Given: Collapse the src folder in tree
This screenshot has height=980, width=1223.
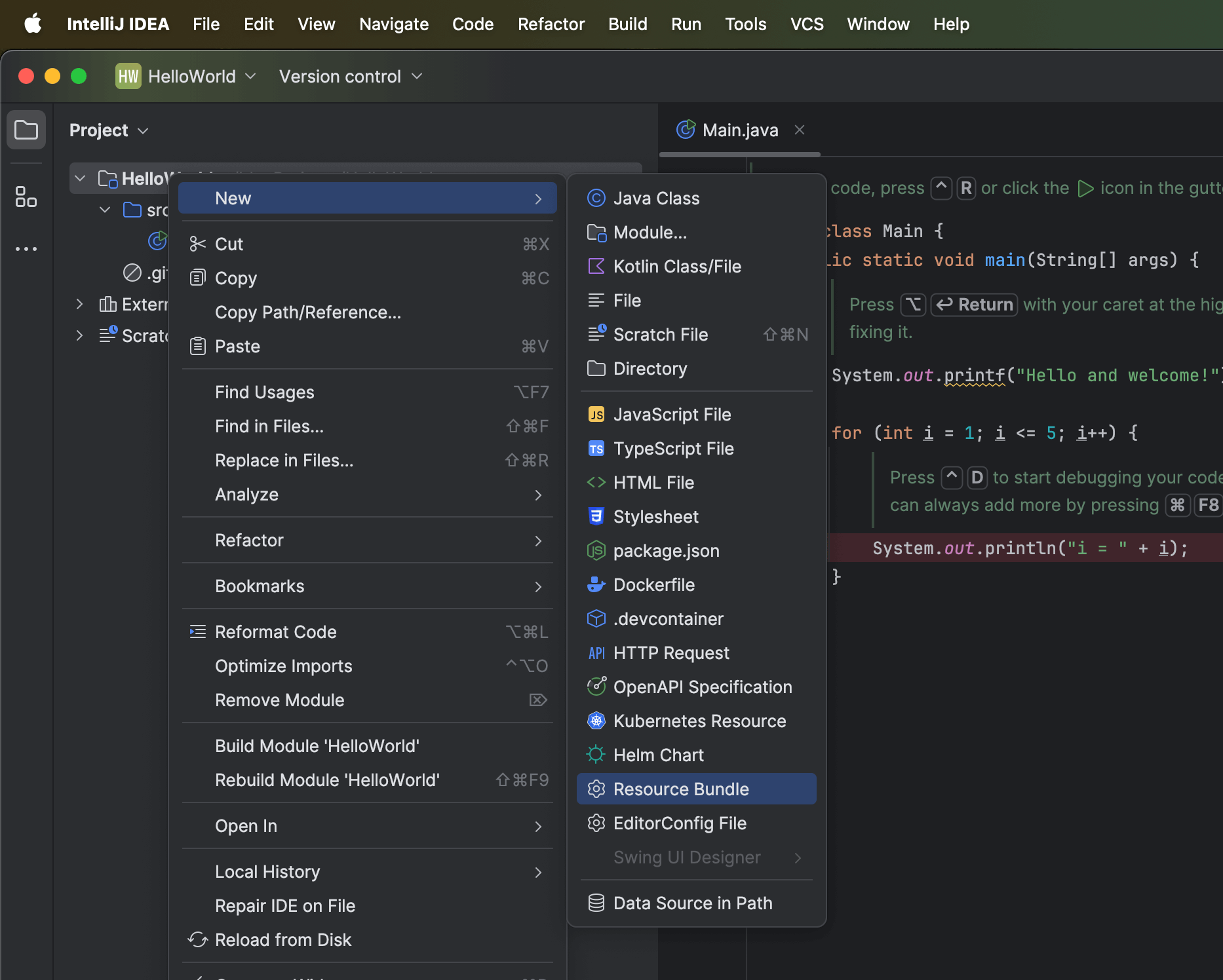Looking at the screenshot, I should click(105, 210).
